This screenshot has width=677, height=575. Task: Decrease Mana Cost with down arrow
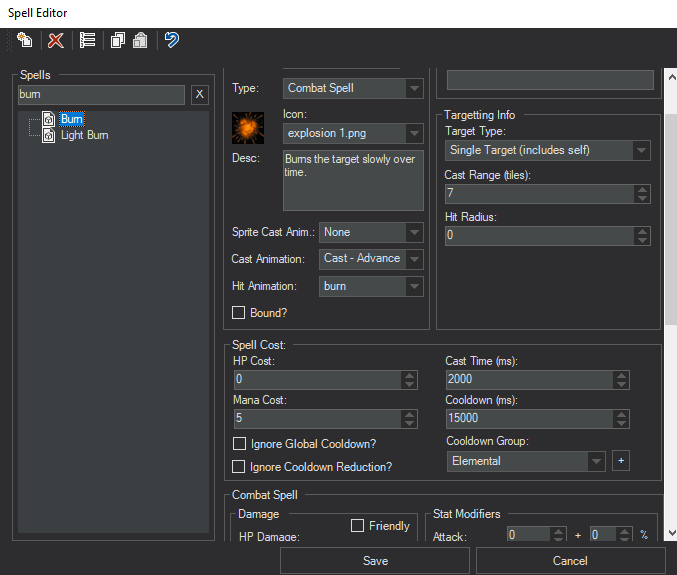tap(409, 423)
